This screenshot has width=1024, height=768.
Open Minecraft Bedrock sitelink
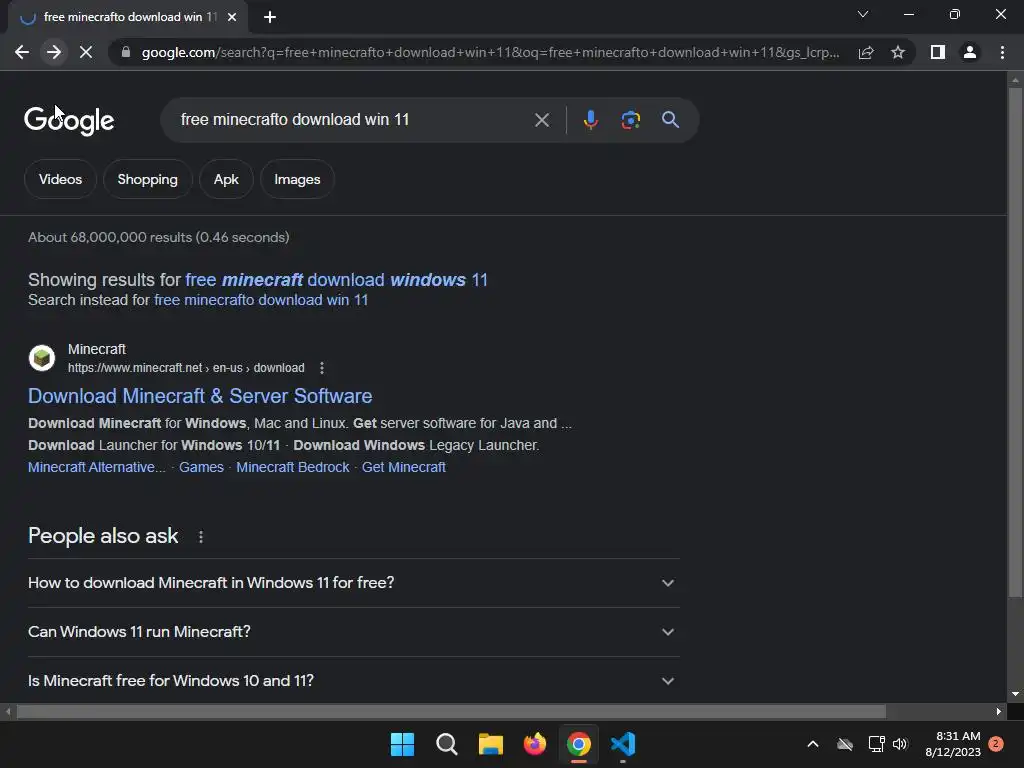coord(293,467)
